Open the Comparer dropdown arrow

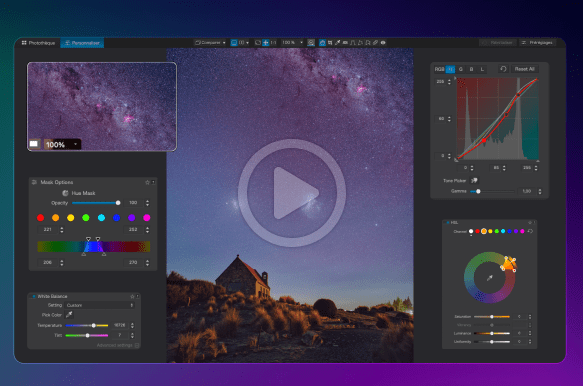[x=224, y=43]
